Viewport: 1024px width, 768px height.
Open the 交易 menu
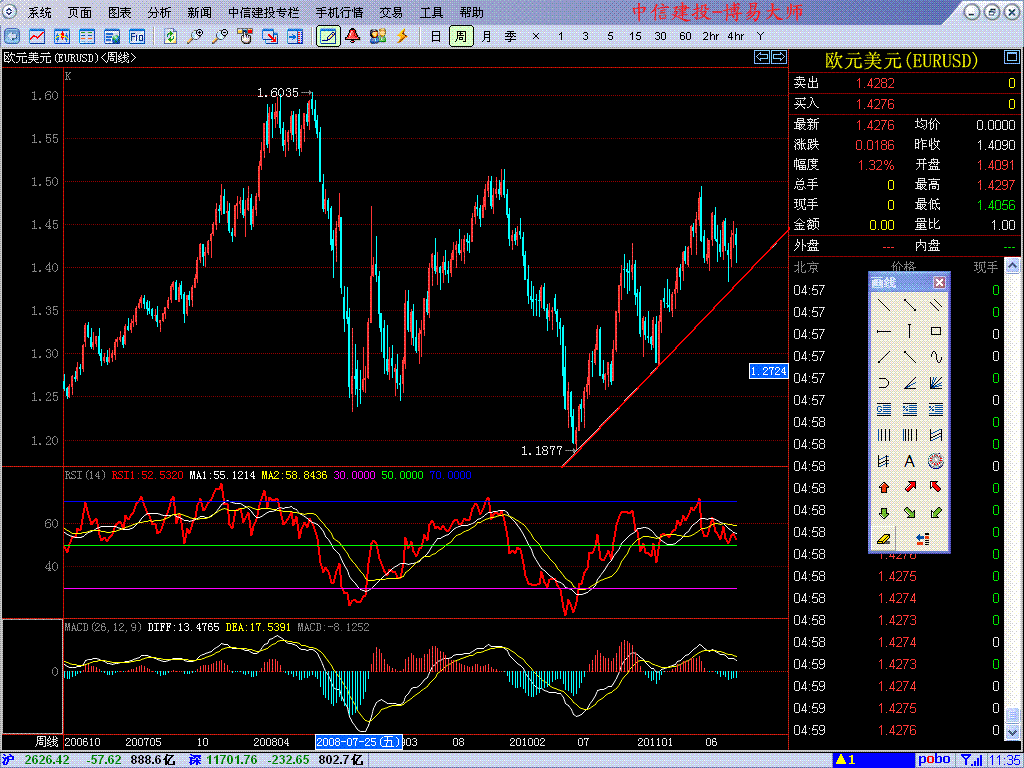pyautogui.click(x=391, y=13)
